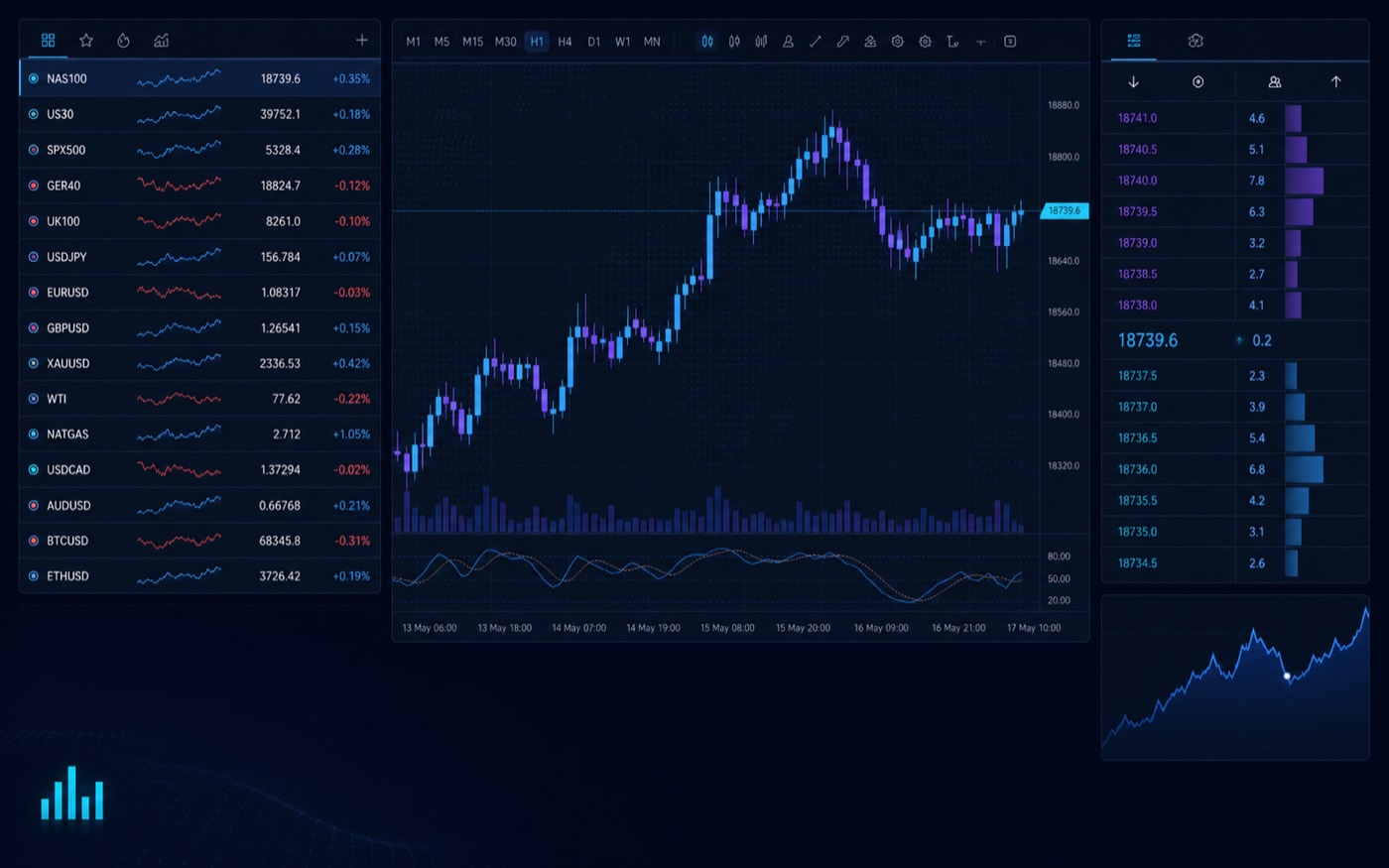The height and width of the screenshot is (868, 1389).
Task: Click the current price 18739.6 in order book
Action: [1148, 340]
